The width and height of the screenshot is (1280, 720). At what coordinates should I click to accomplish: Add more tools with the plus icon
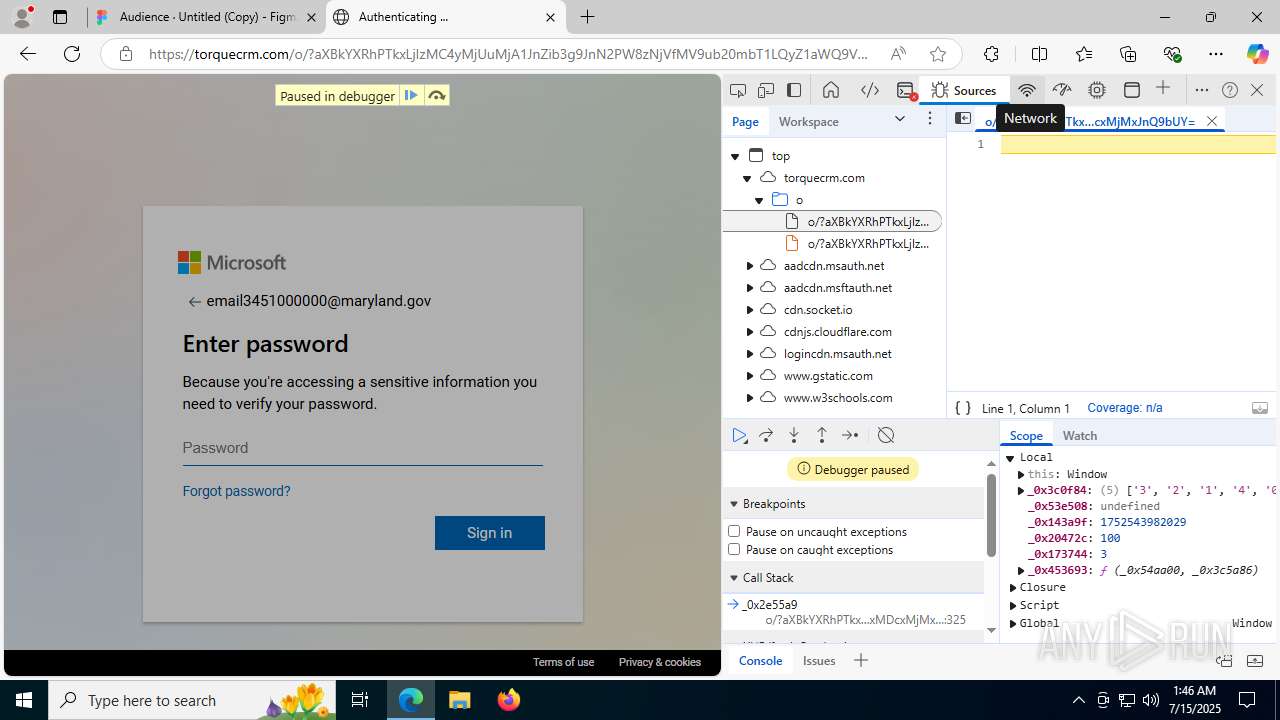click(x=1163, y=89)
